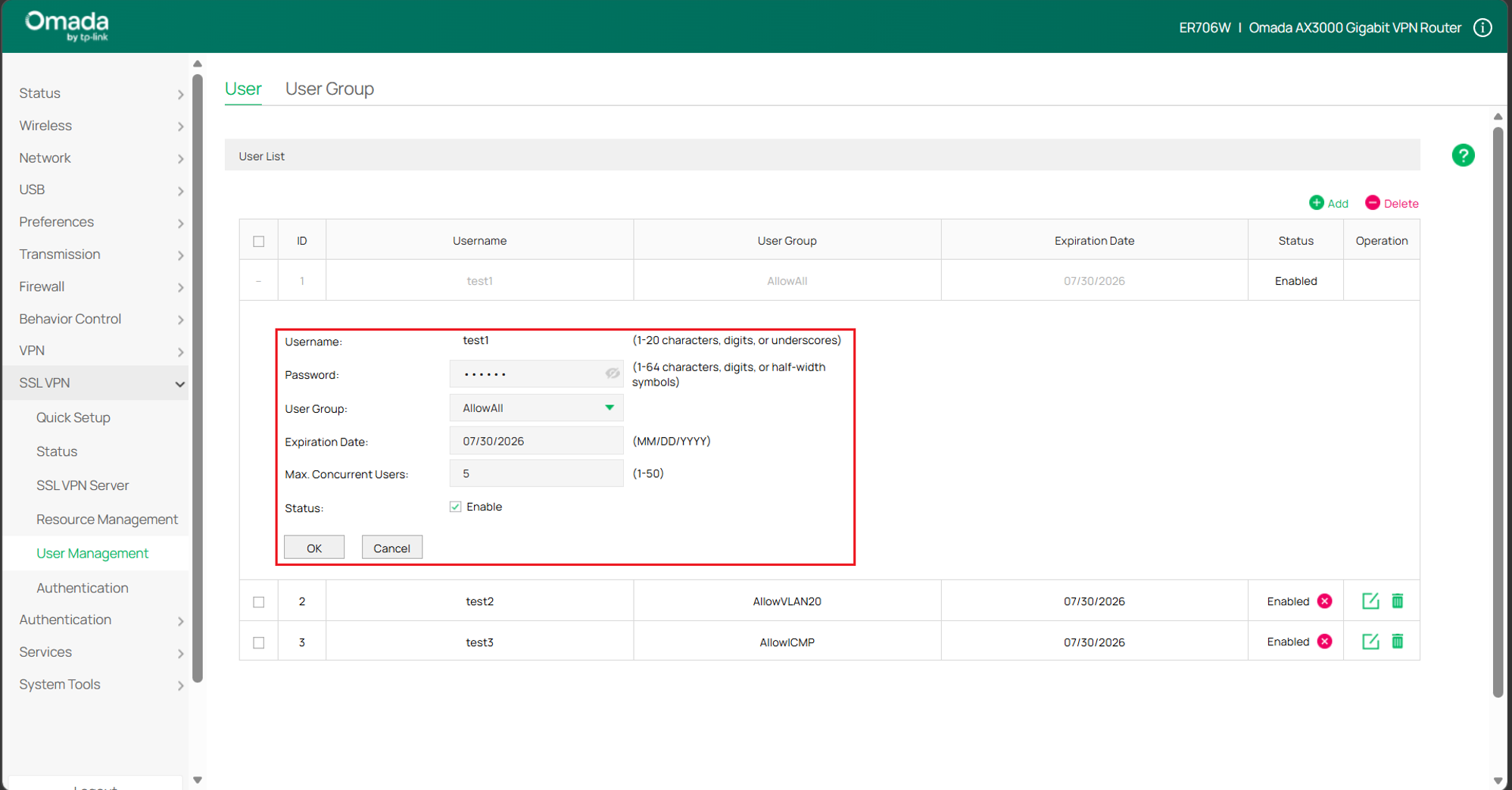Delete the test3 user with trash icon
The height and width of the screenshot is (790, 1512).
(1398, 642)
